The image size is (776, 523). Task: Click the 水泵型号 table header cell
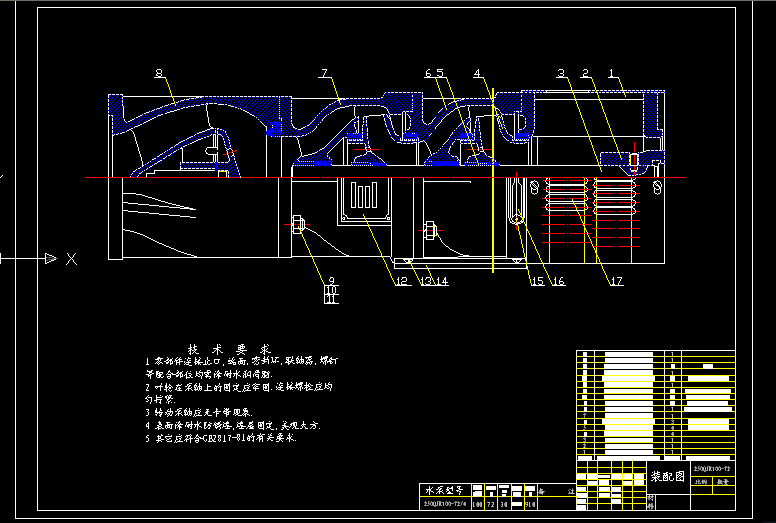point(443,491)
